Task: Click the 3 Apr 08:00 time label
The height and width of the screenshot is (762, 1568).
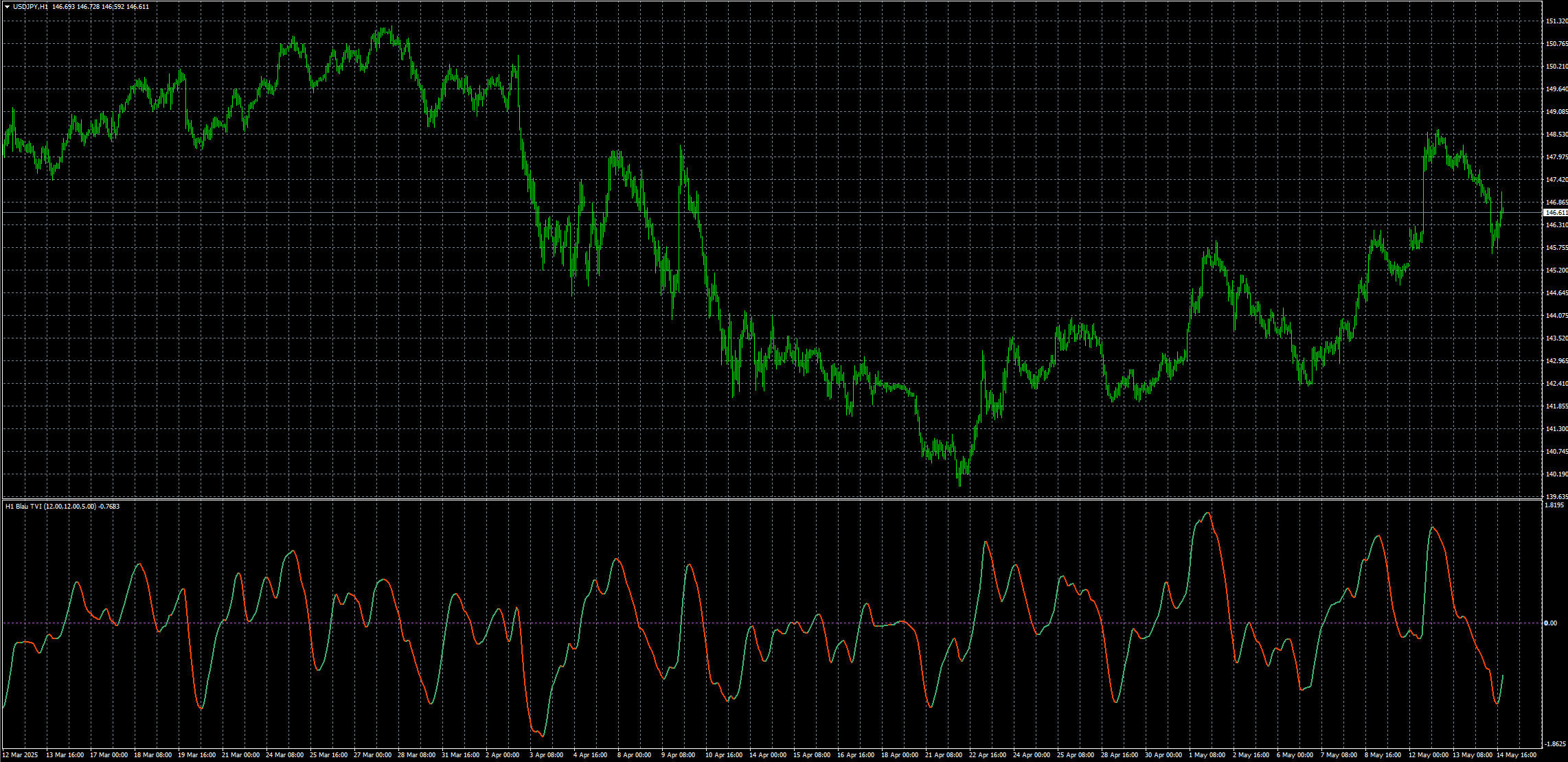Action: point(547,755)
